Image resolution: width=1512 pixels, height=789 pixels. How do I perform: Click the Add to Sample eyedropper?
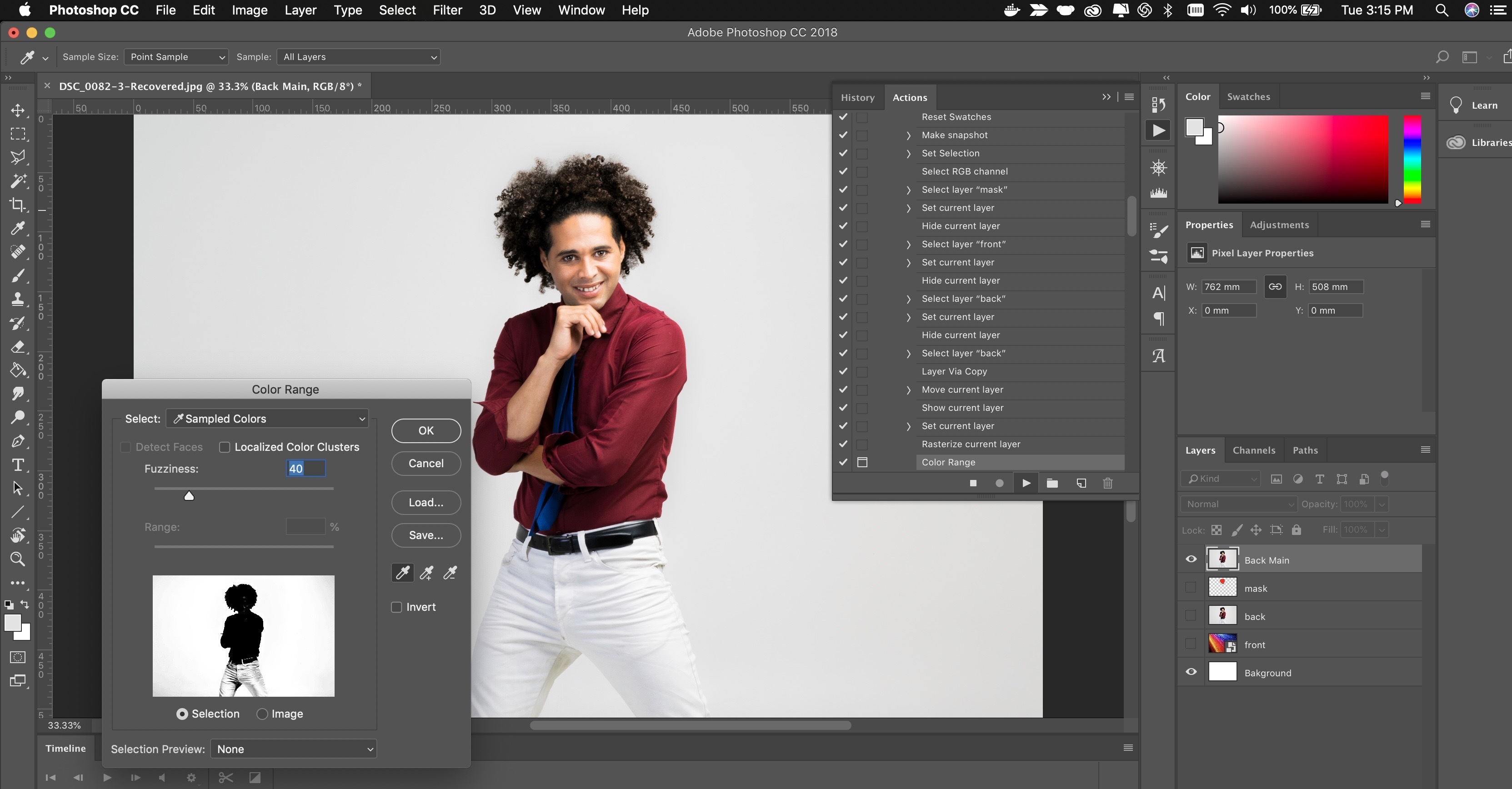pyautogui.click(x=427, y=573)
